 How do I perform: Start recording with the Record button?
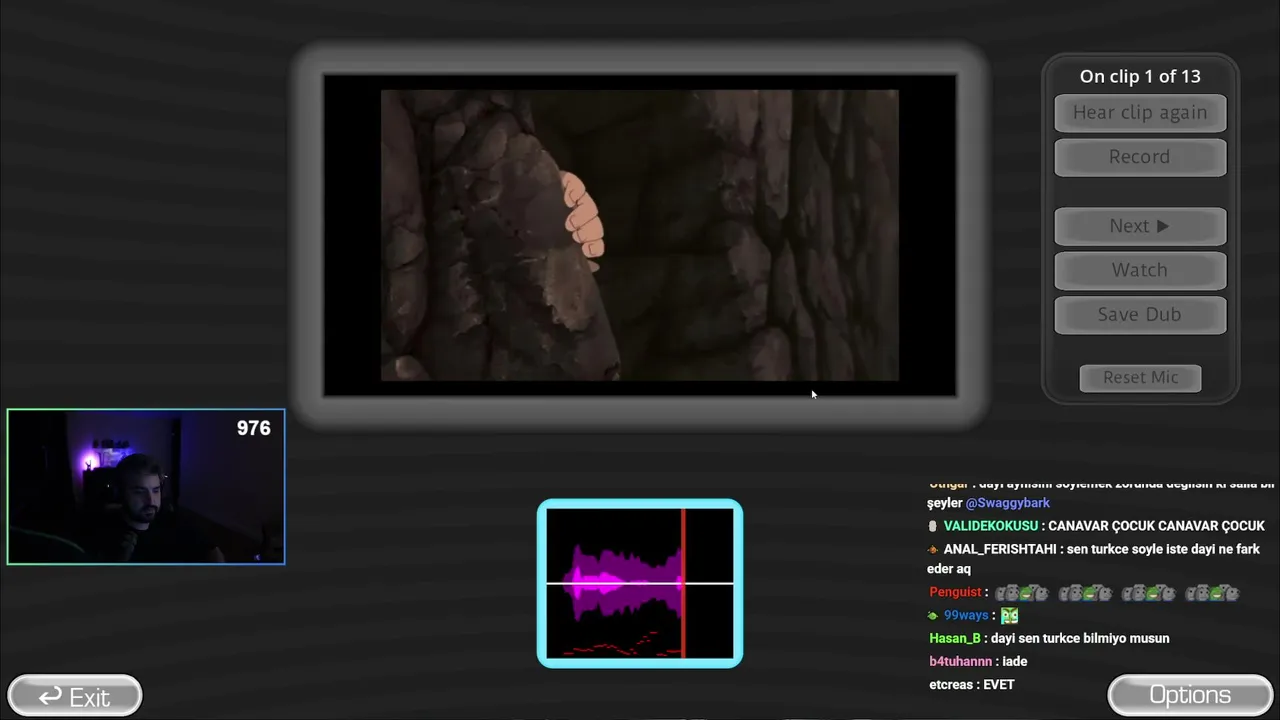[x=1140, y=157]
